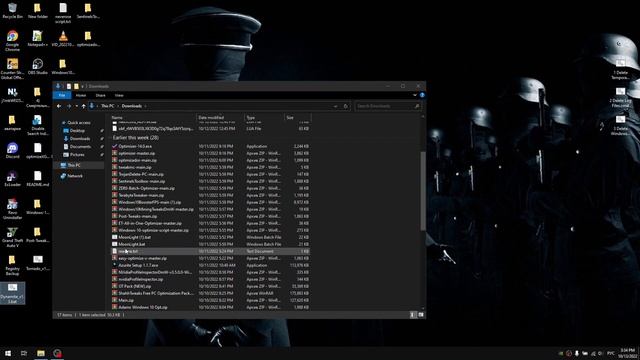Click the red recorder app on taskbar
The image size is (640, 360).
[x=57, y=353]
